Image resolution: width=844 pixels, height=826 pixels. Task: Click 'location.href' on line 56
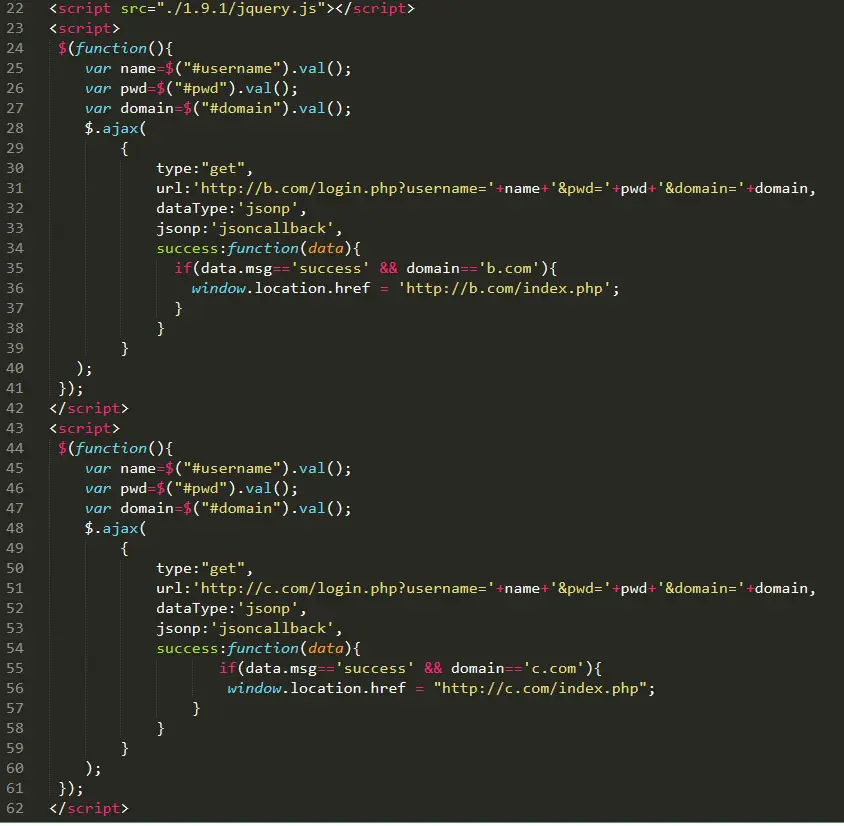pos(348,689)
